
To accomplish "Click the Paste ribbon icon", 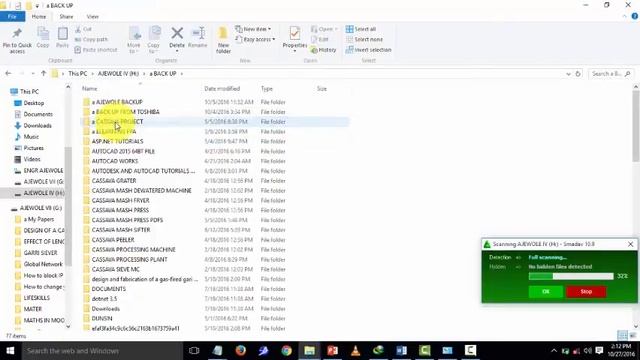I will (x=62, y=38).
